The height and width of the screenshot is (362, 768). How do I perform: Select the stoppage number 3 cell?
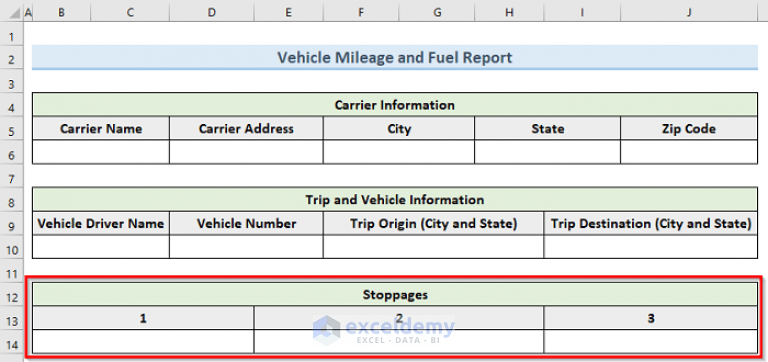651,318
